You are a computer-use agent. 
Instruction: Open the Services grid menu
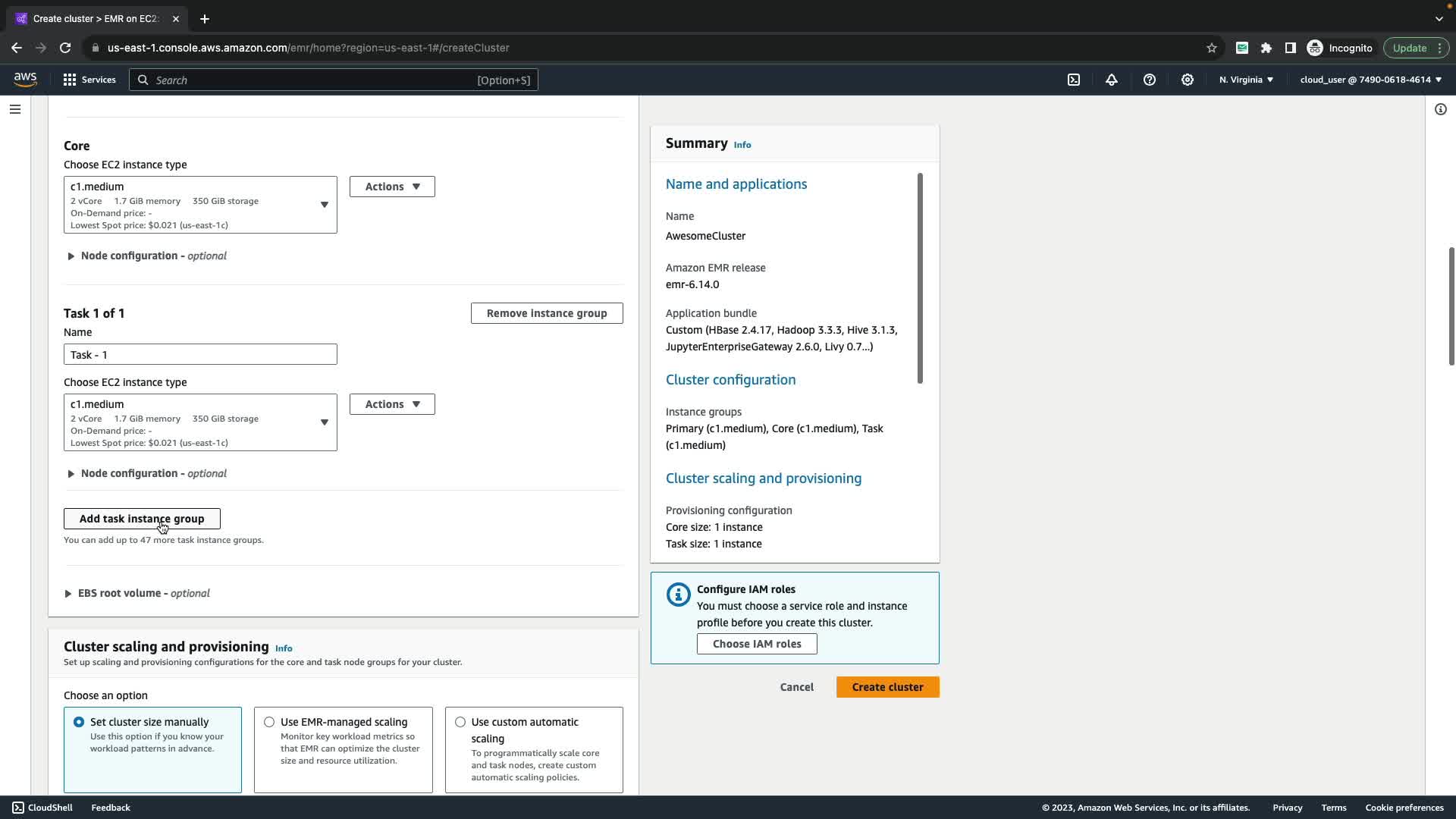[x=89, y=80]
